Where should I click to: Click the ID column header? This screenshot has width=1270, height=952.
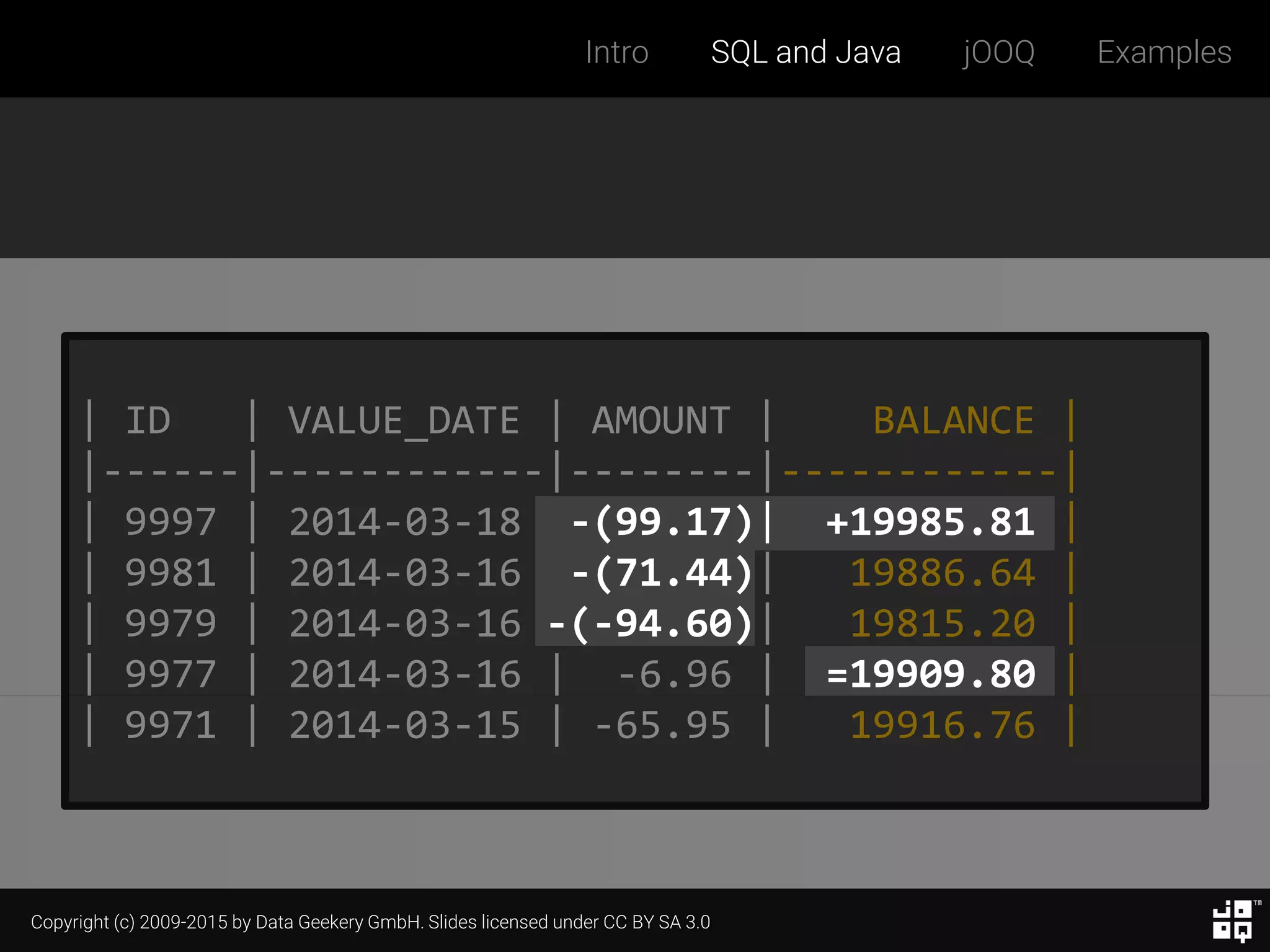[x=148, y=421]
